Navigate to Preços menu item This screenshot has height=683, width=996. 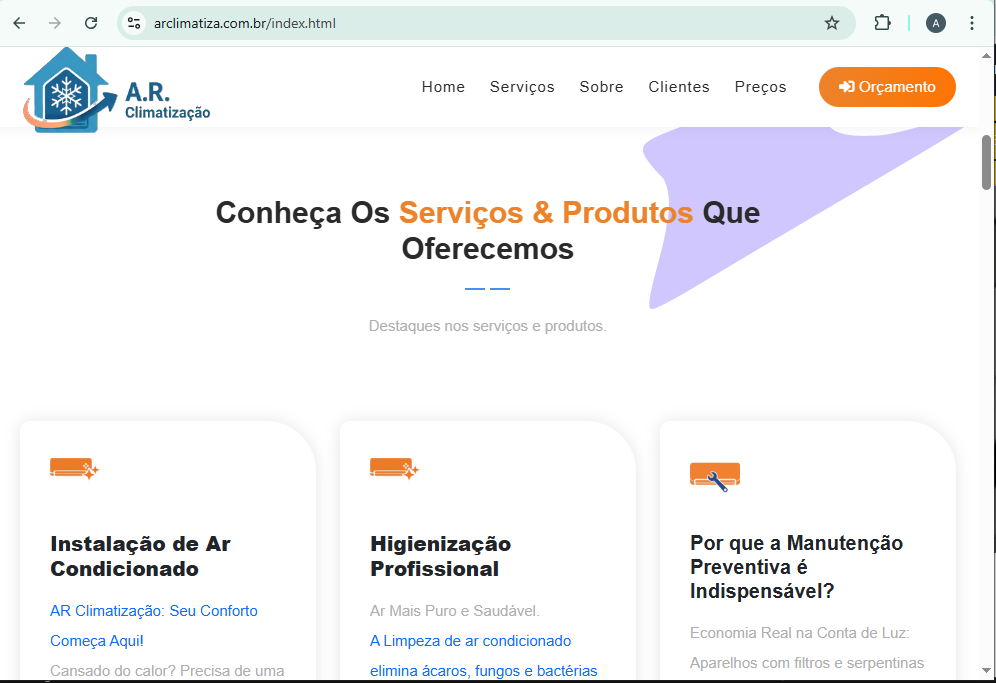tap(760, 87)
